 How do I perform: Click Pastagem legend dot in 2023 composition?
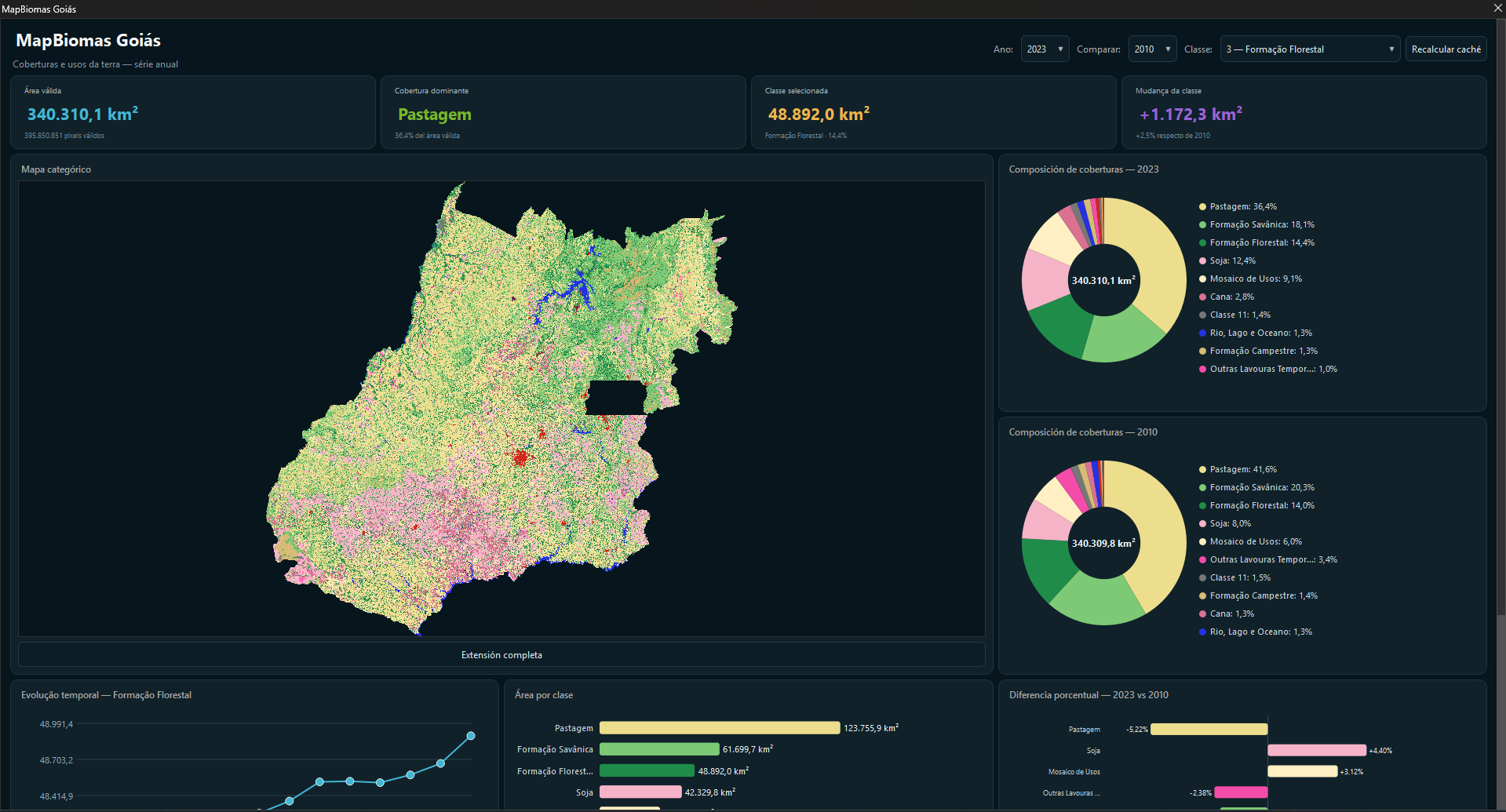[x=1202, y=206]
